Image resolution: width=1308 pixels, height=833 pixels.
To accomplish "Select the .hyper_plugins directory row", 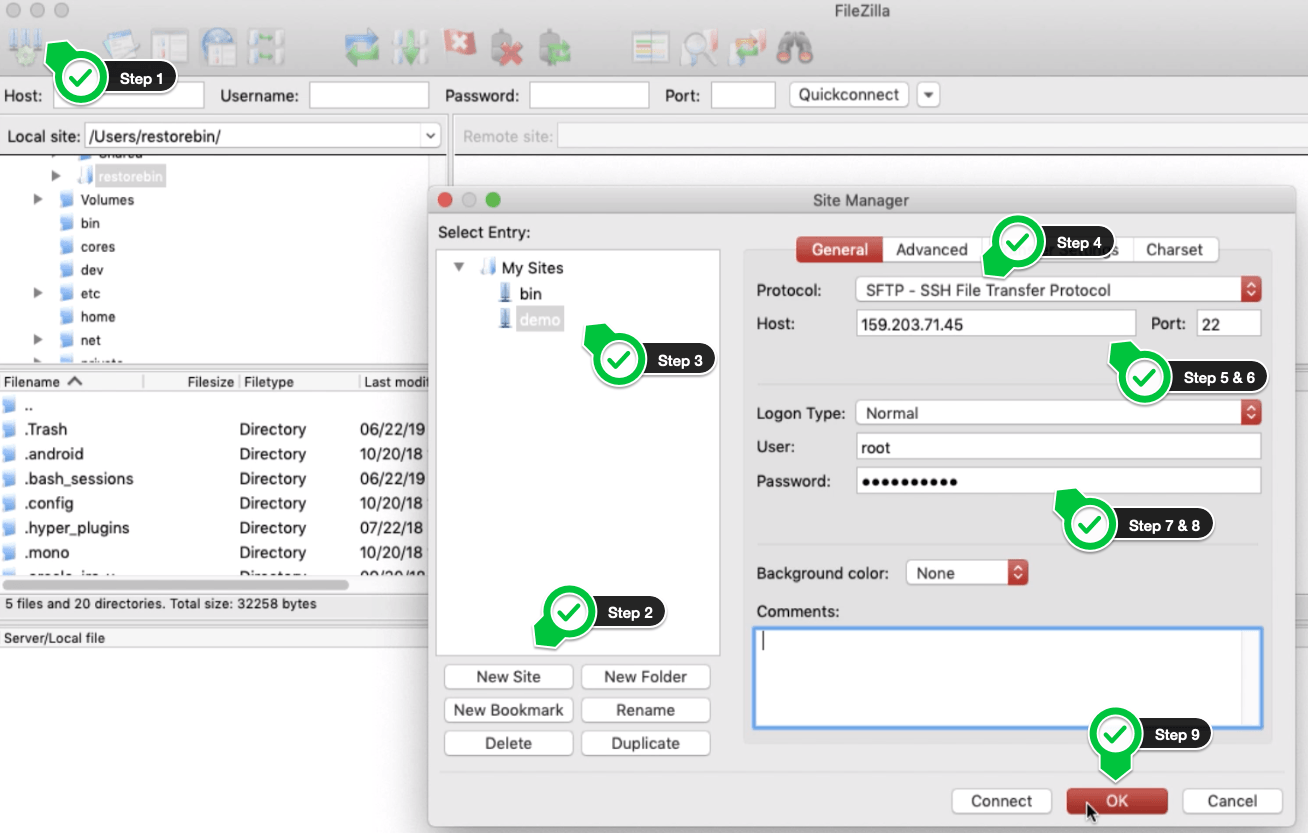I will point(214,527).
